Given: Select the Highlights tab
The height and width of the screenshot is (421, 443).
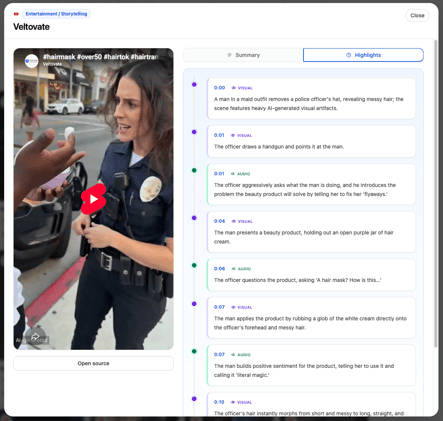Looking at the screenshot, I should 363,55.
